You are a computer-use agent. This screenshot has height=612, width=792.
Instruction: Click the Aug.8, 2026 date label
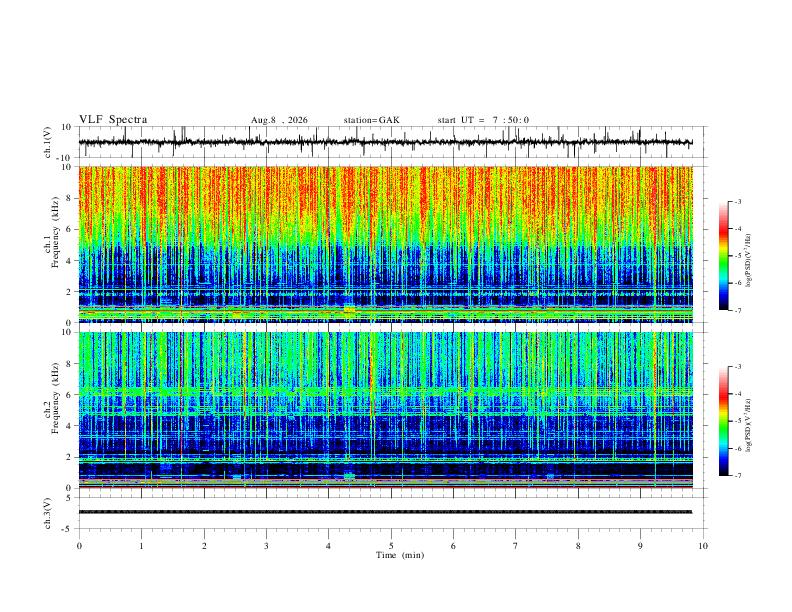coord(279,120)
